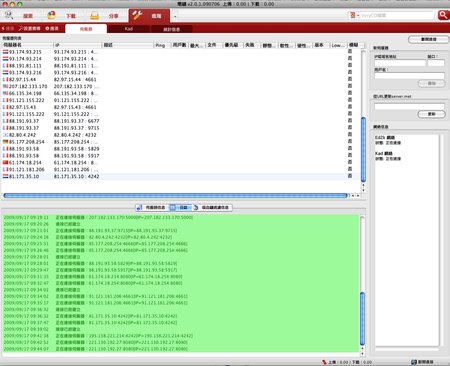450x366 pixels.
Task: Select IP cell 88.191.93.58 : 5829
Action: tap(77, 149)
